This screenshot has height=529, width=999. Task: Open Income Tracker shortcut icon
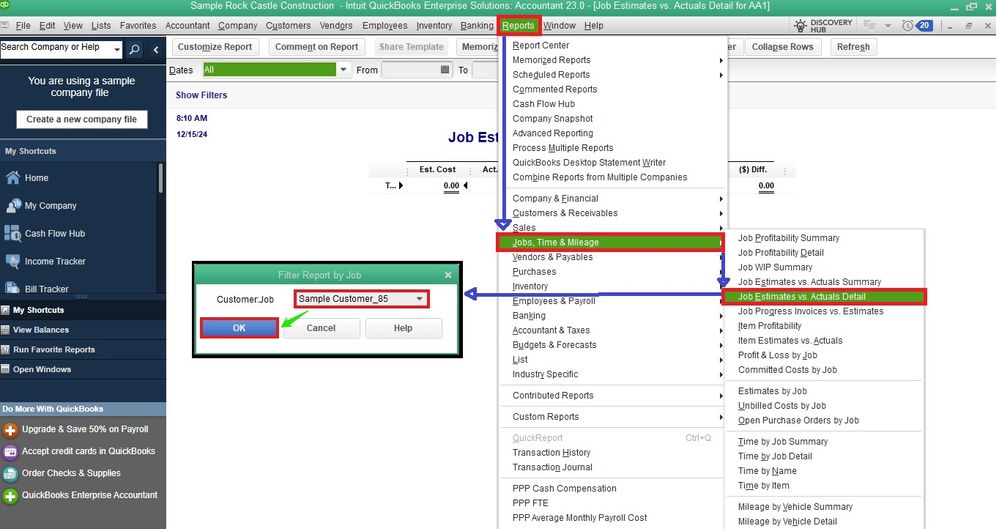click(13, 261)
